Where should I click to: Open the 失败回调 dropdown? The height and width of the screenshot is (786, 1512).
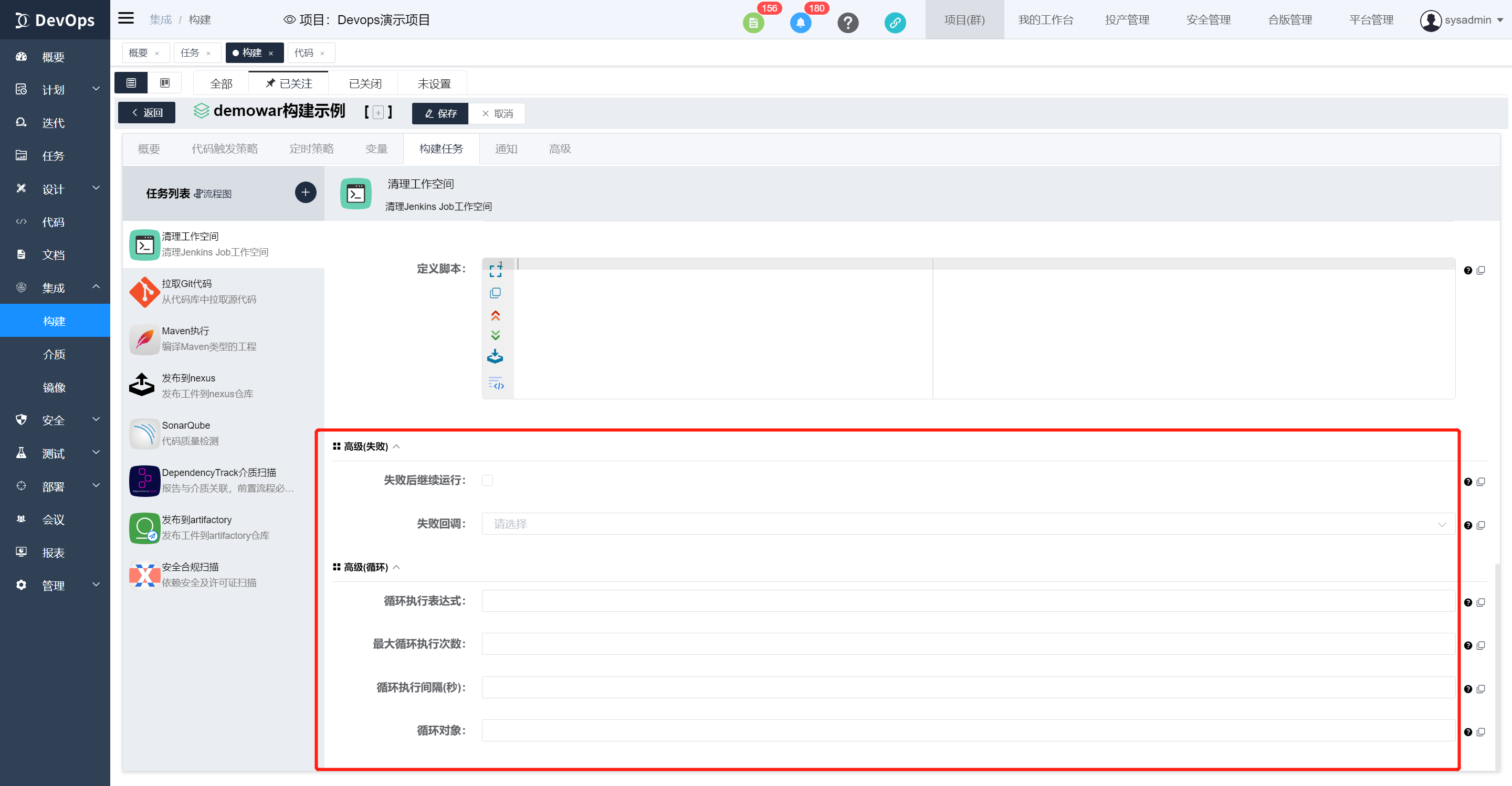(x=967, y=524)
